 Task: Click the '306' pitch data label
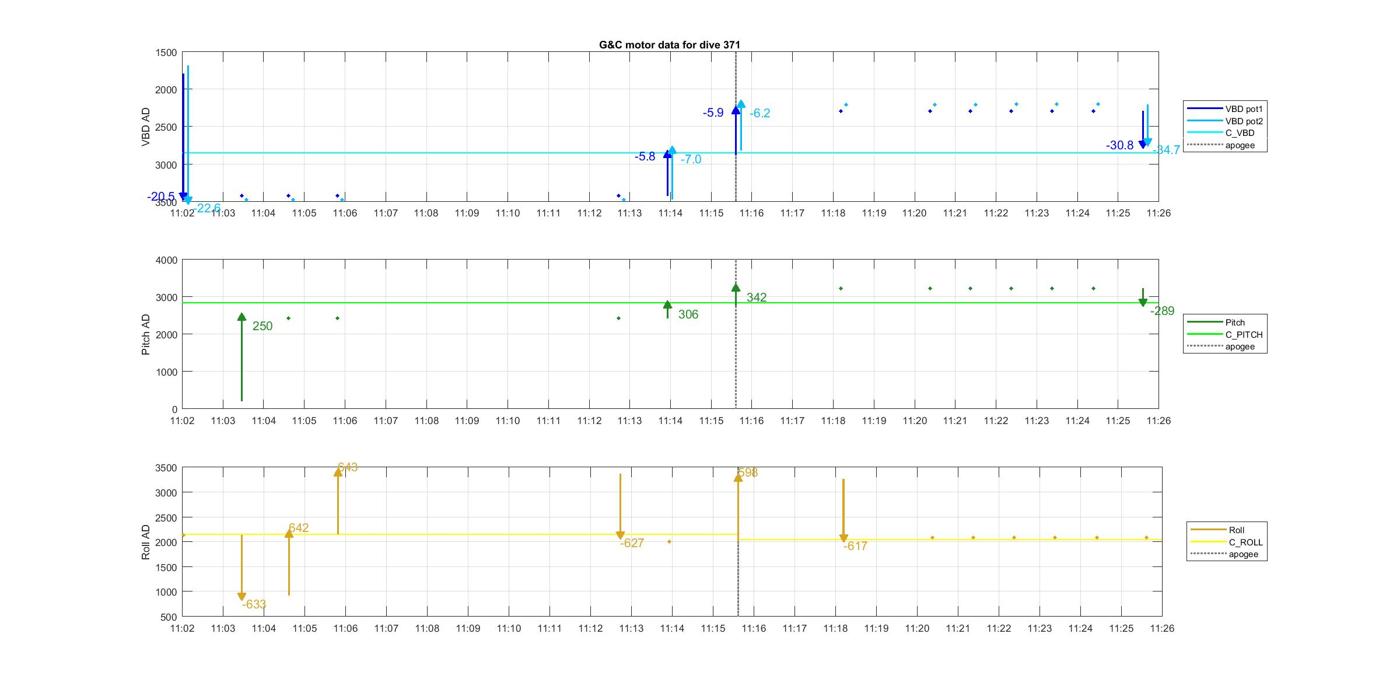[688, 314]
